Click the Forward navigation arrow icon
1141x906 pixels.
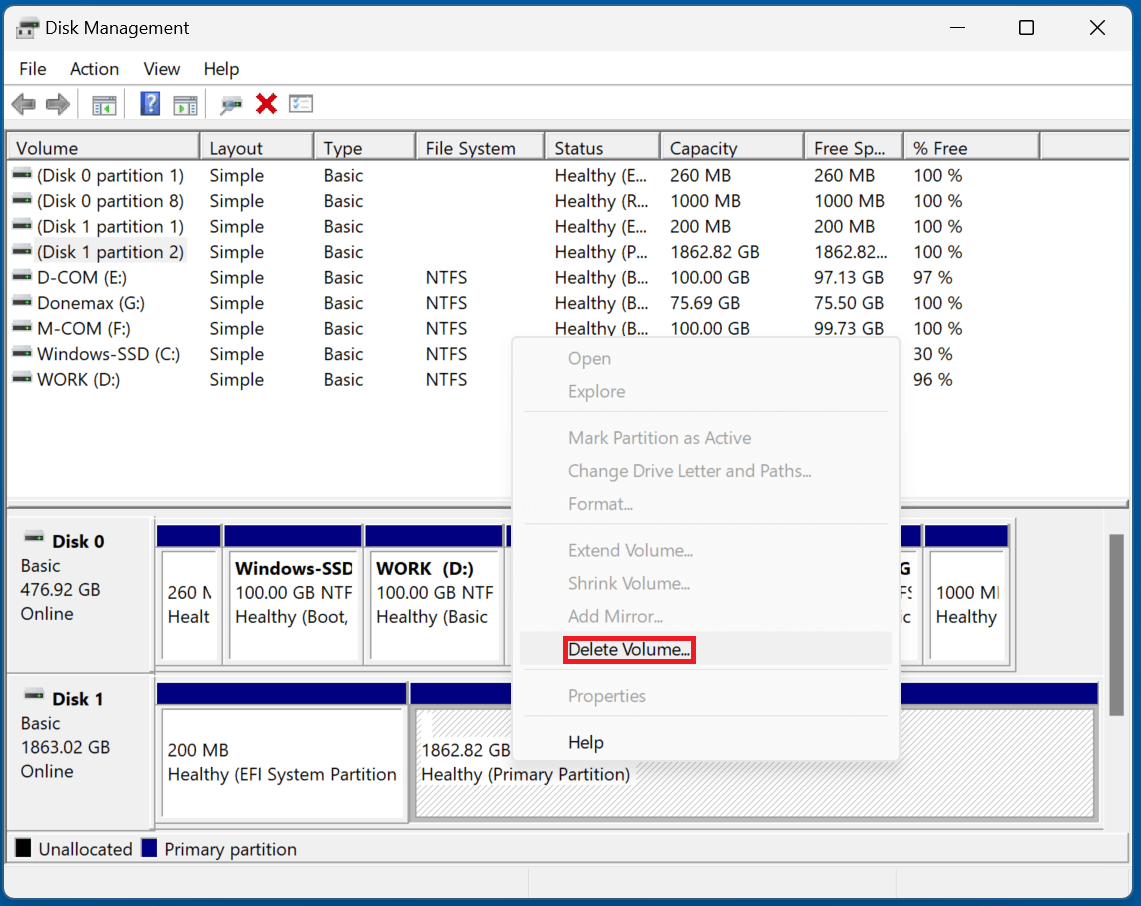click(57, 103)
